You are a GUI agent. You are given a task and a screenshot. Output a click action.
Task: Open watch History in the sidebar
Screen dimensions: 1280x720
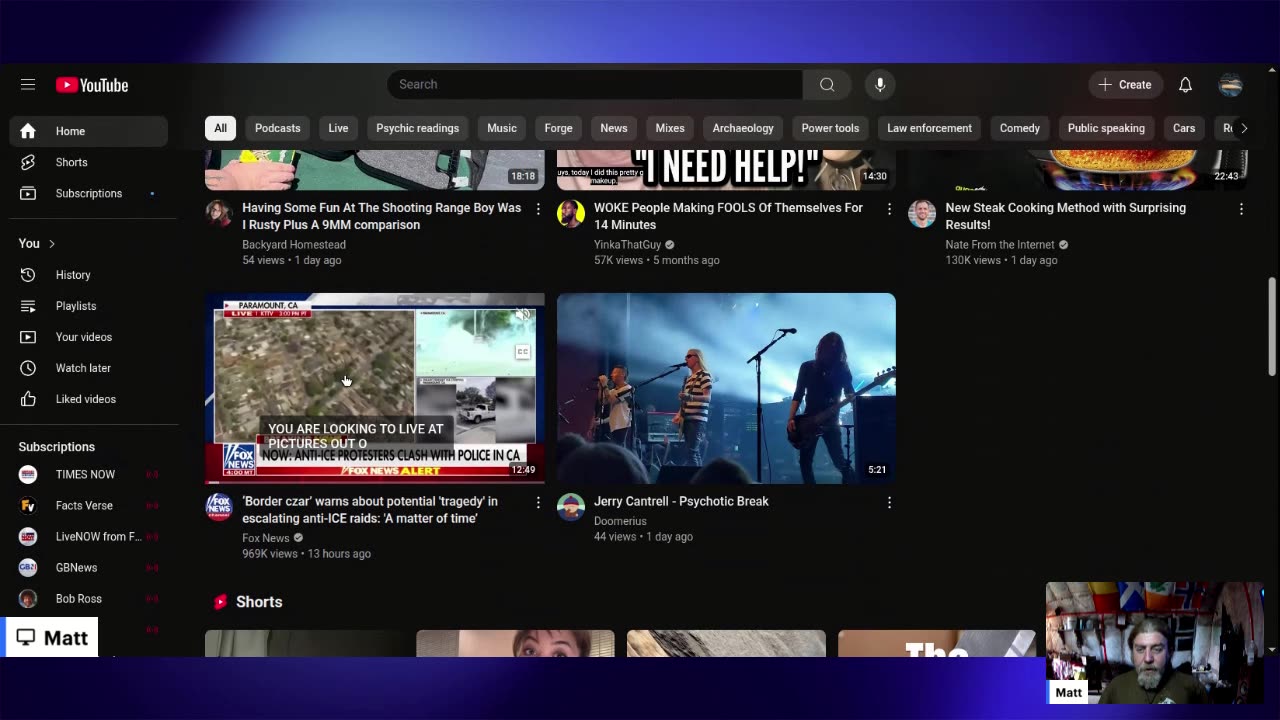(x=89, y=275)
